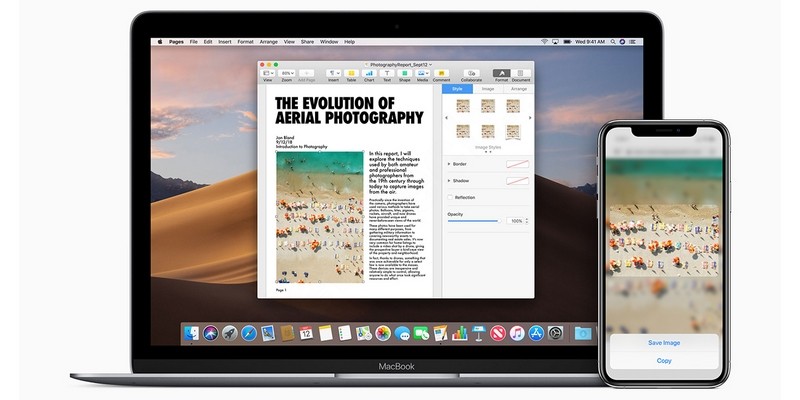Open the Insert toolbar dropdown

[x=334, y=73]
